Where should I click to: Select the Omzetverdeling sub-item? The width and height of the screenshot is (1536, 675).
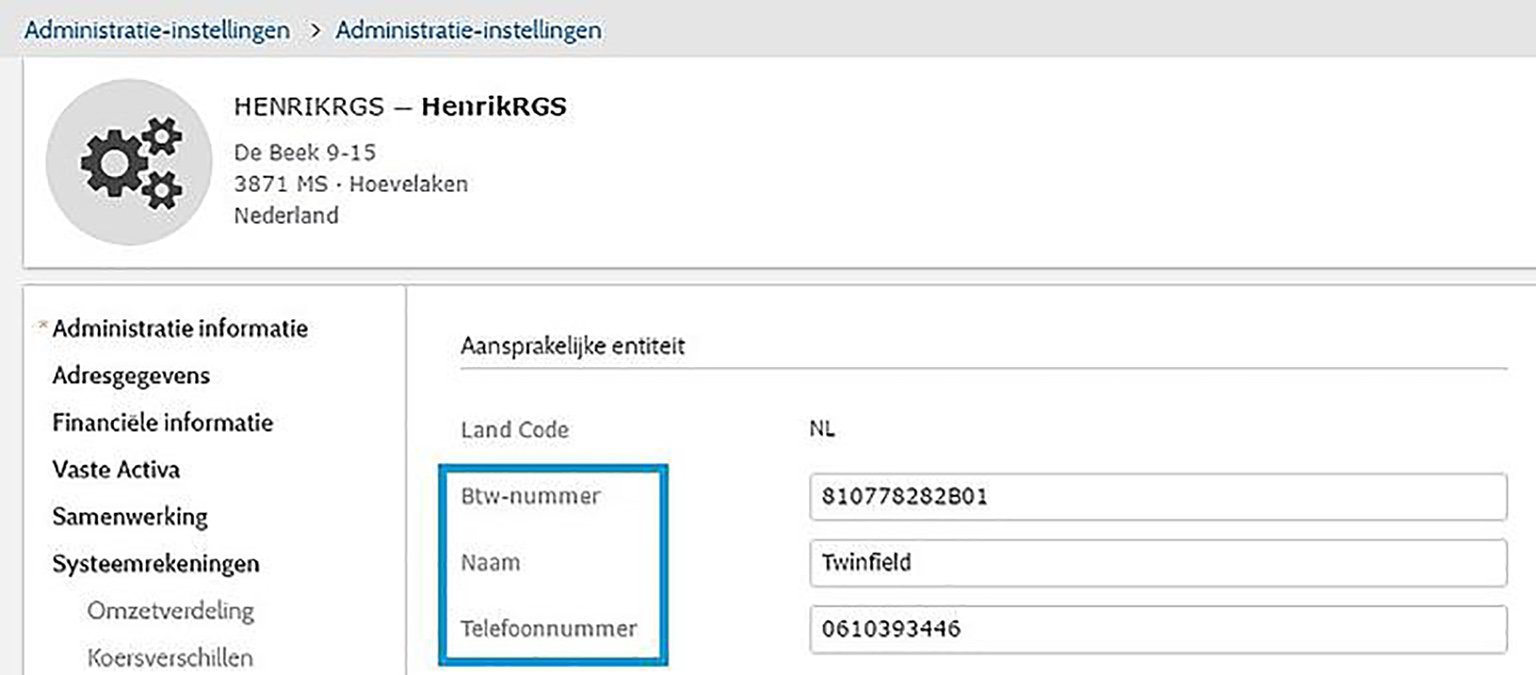click(x=170, y=610)
